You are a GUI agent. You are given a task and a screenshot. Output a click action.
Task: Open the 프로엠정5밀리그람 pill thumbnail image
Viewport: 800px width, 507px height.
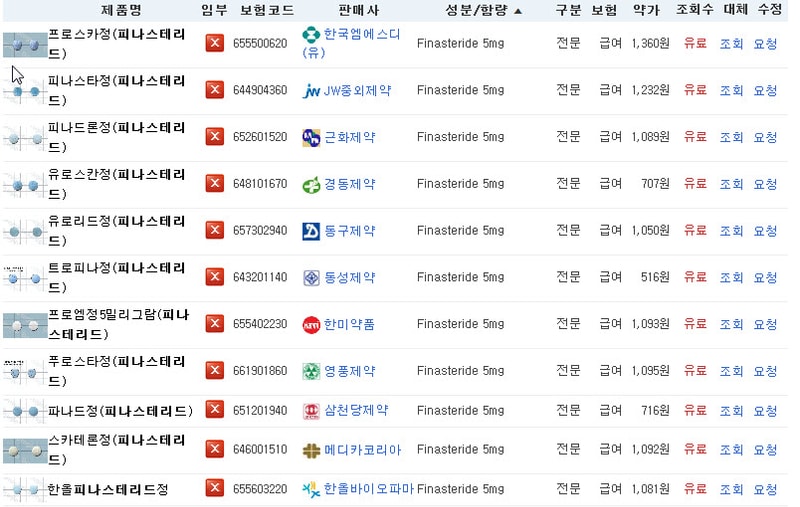25,325
